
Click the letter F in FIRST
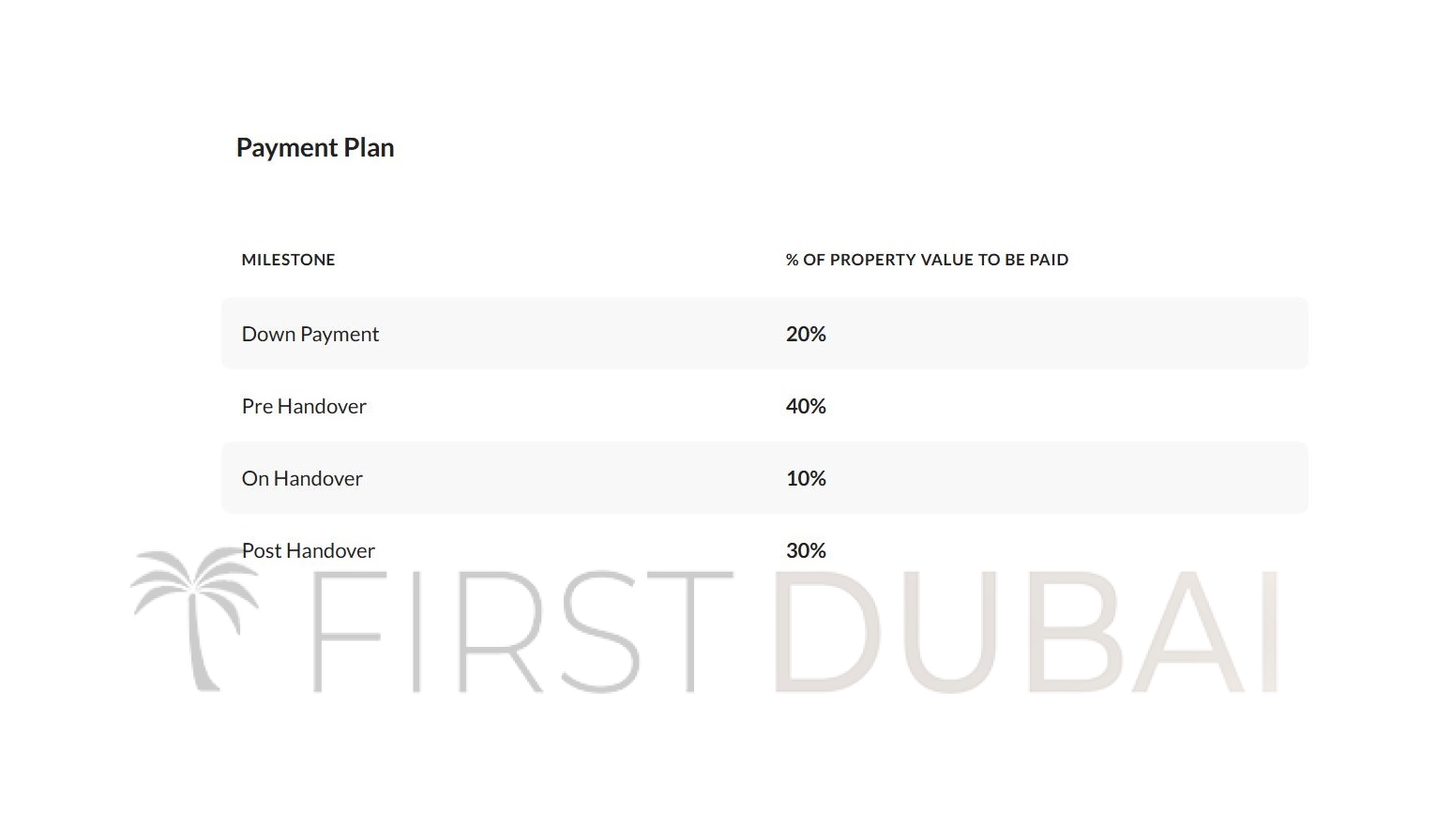(x=347, y=632)
